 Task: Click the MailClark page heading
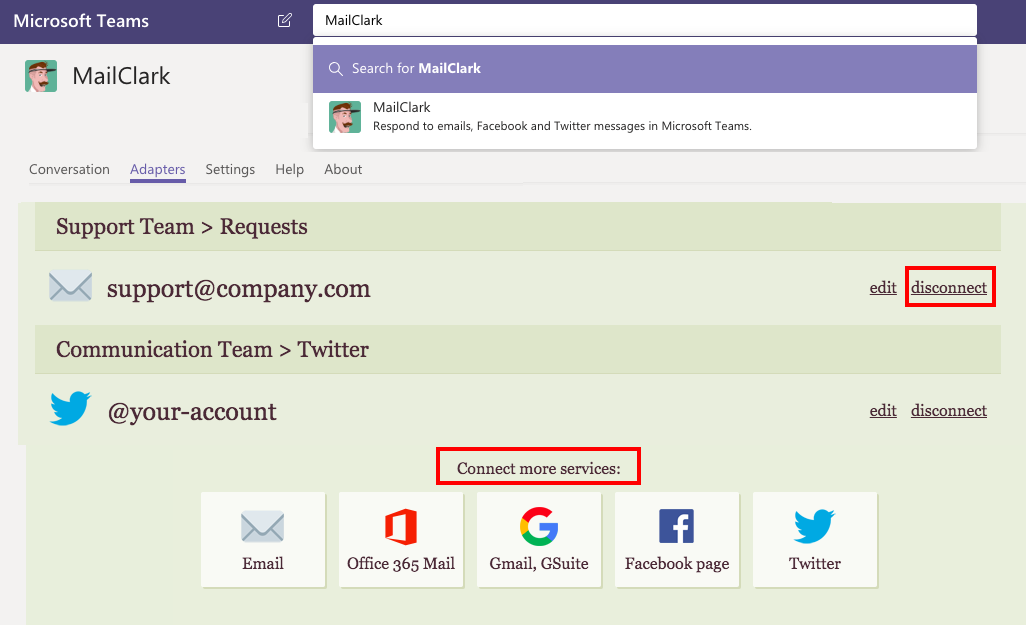(121, 76)
